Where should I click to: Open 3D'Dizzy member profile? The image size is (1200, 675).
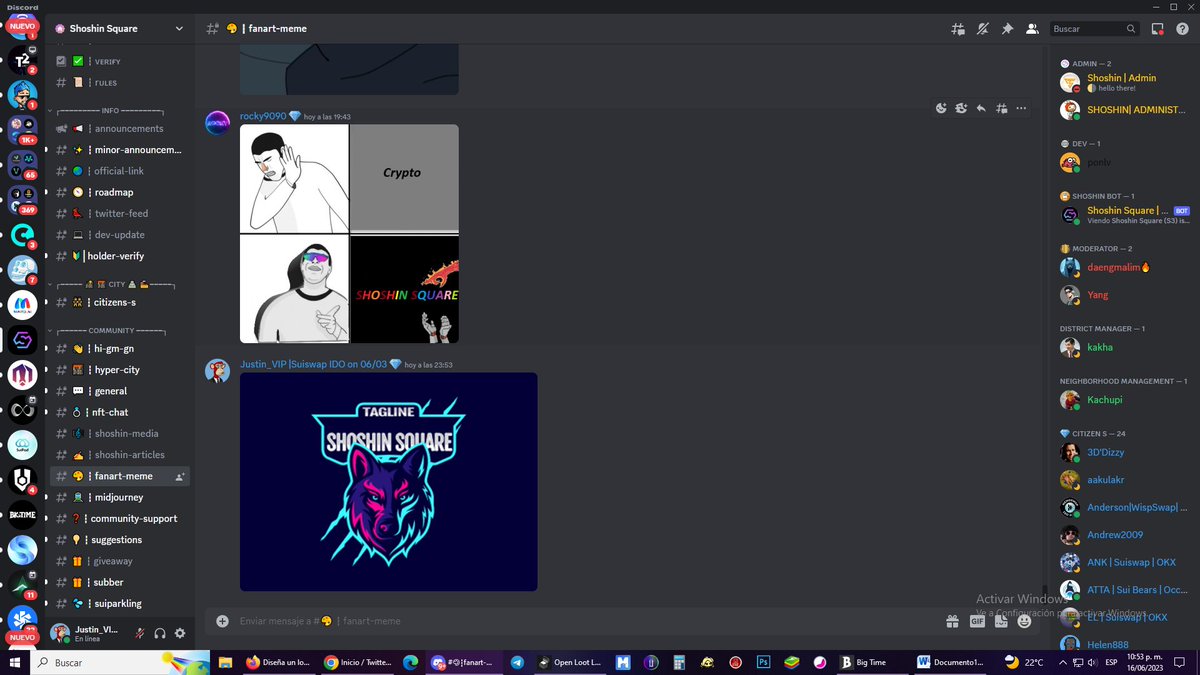pyautogui.click(x=1123, y=453)
